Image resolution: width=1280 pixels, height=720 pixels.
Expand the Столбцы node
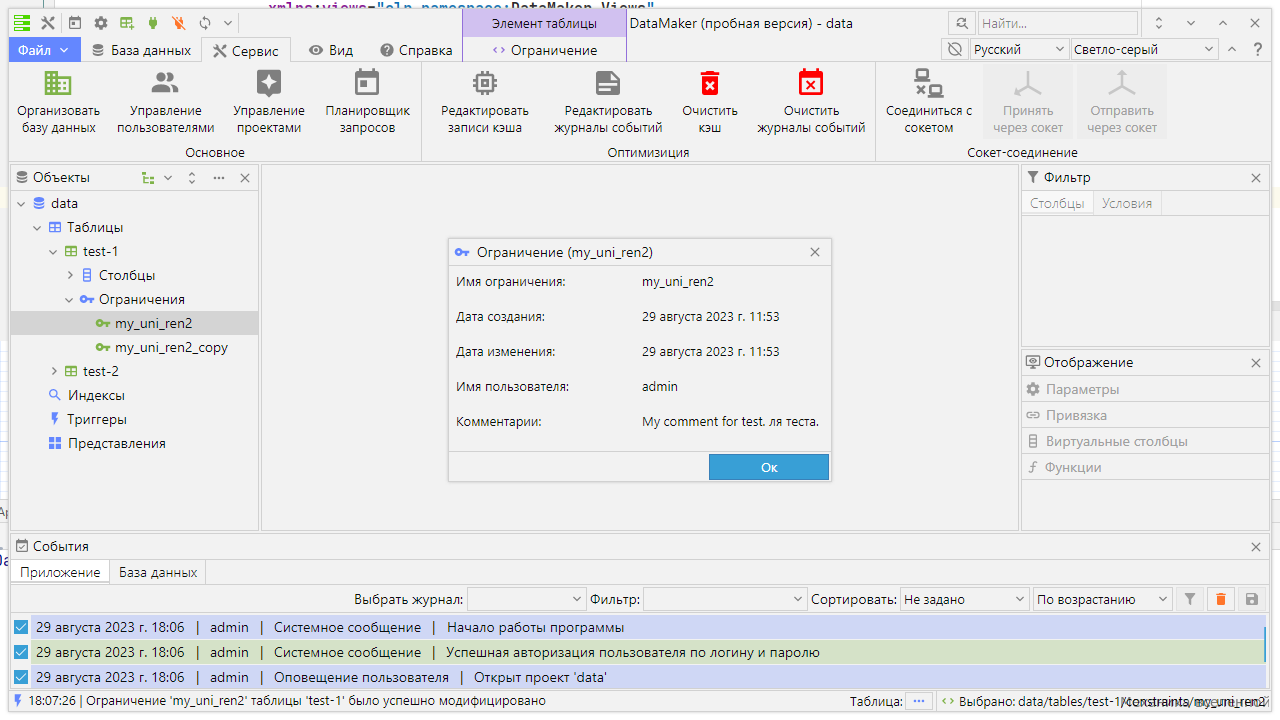pyautogui.click(x=70, y=275)
